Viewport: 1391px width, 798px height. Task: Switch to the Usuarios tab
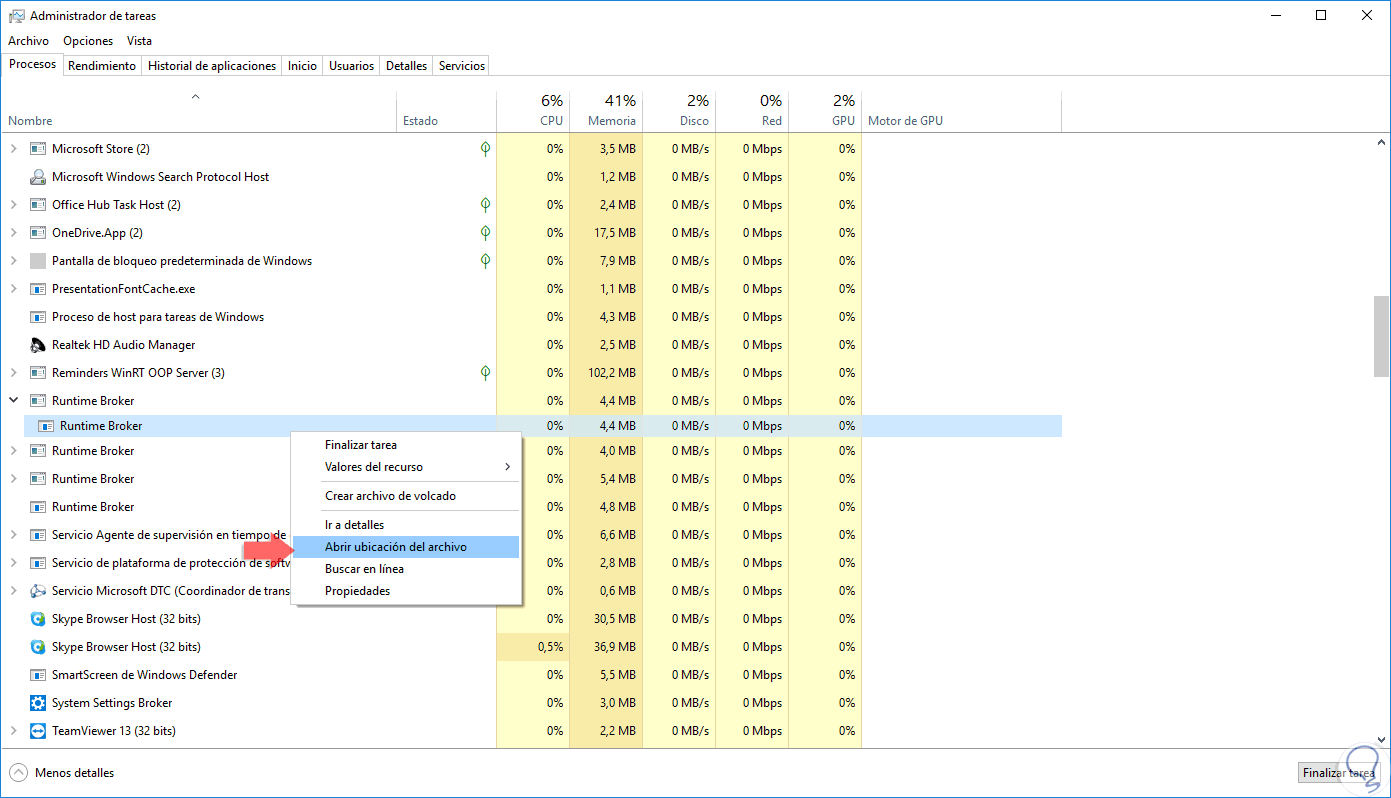352,66
